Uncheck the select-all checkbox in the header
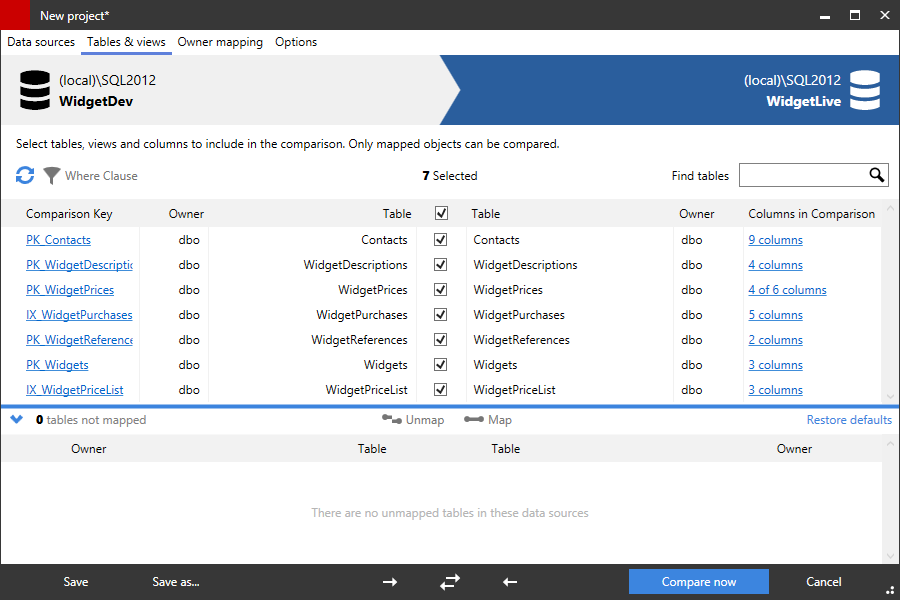This screenshot has width=900, height=600. click(440, 213)
